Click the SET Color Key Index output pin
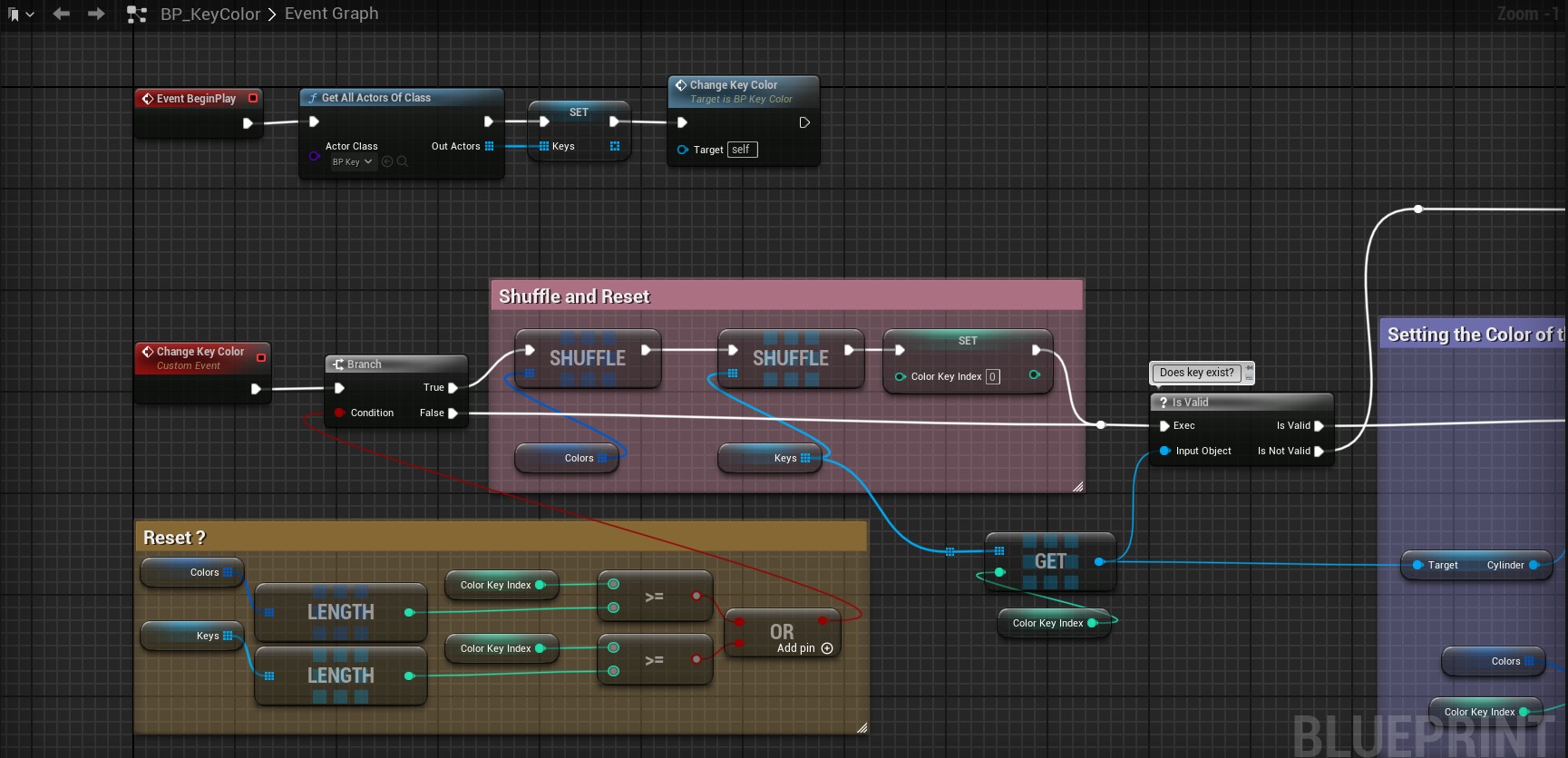Image resolution: width=1568 pixels, height=758 pixels. coord(1035,375)
